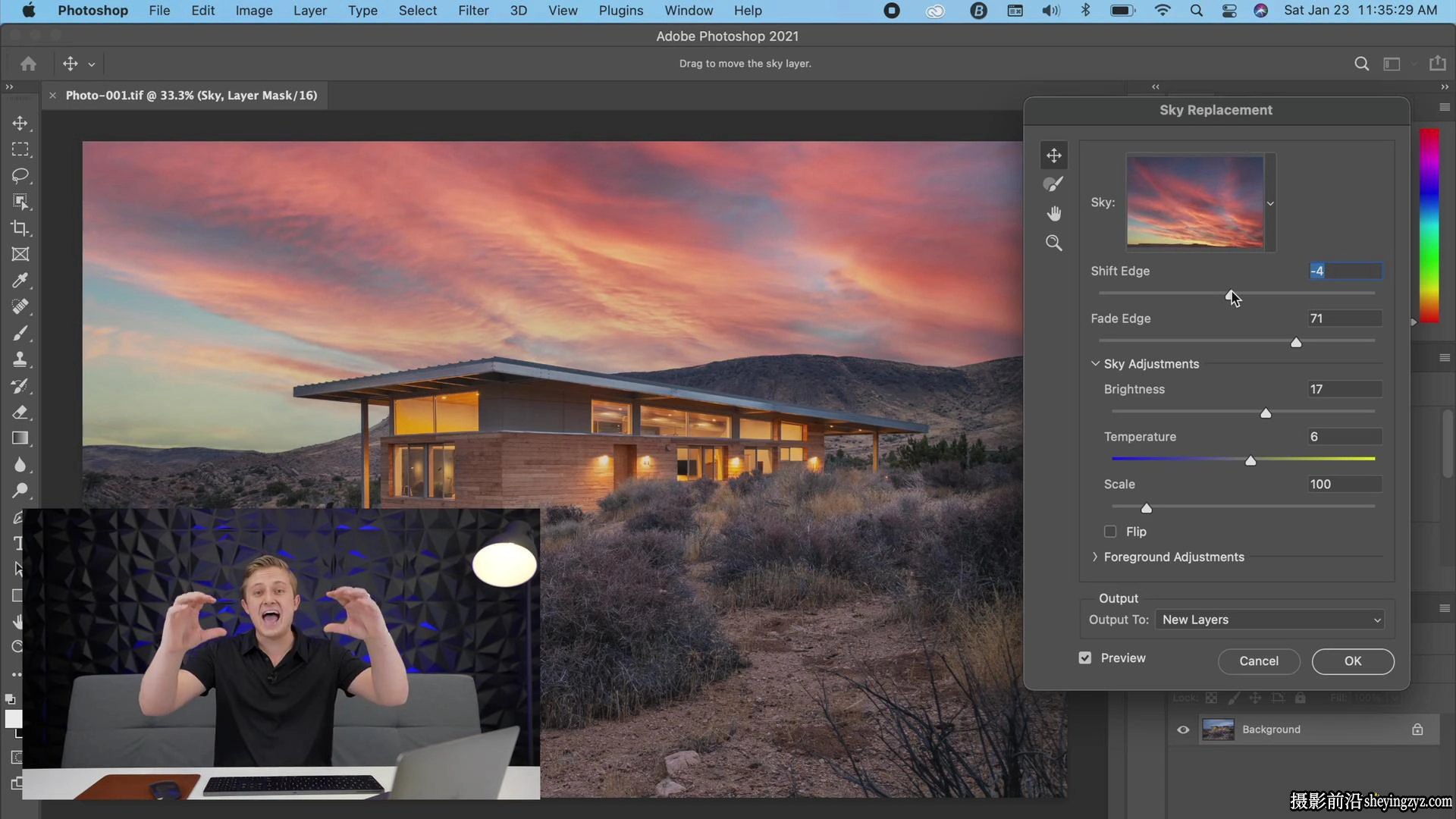Collapse right panels double arrow
Viewport: 1456px width, 819px height.
click(x=1445, y=87)
